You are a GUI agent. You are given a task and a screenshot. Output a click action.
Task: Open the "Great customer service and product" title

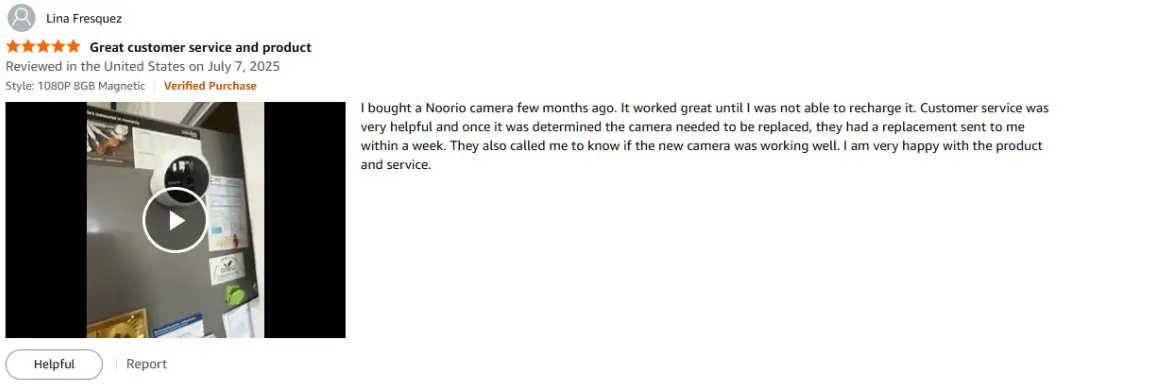(x=200, y=48)
